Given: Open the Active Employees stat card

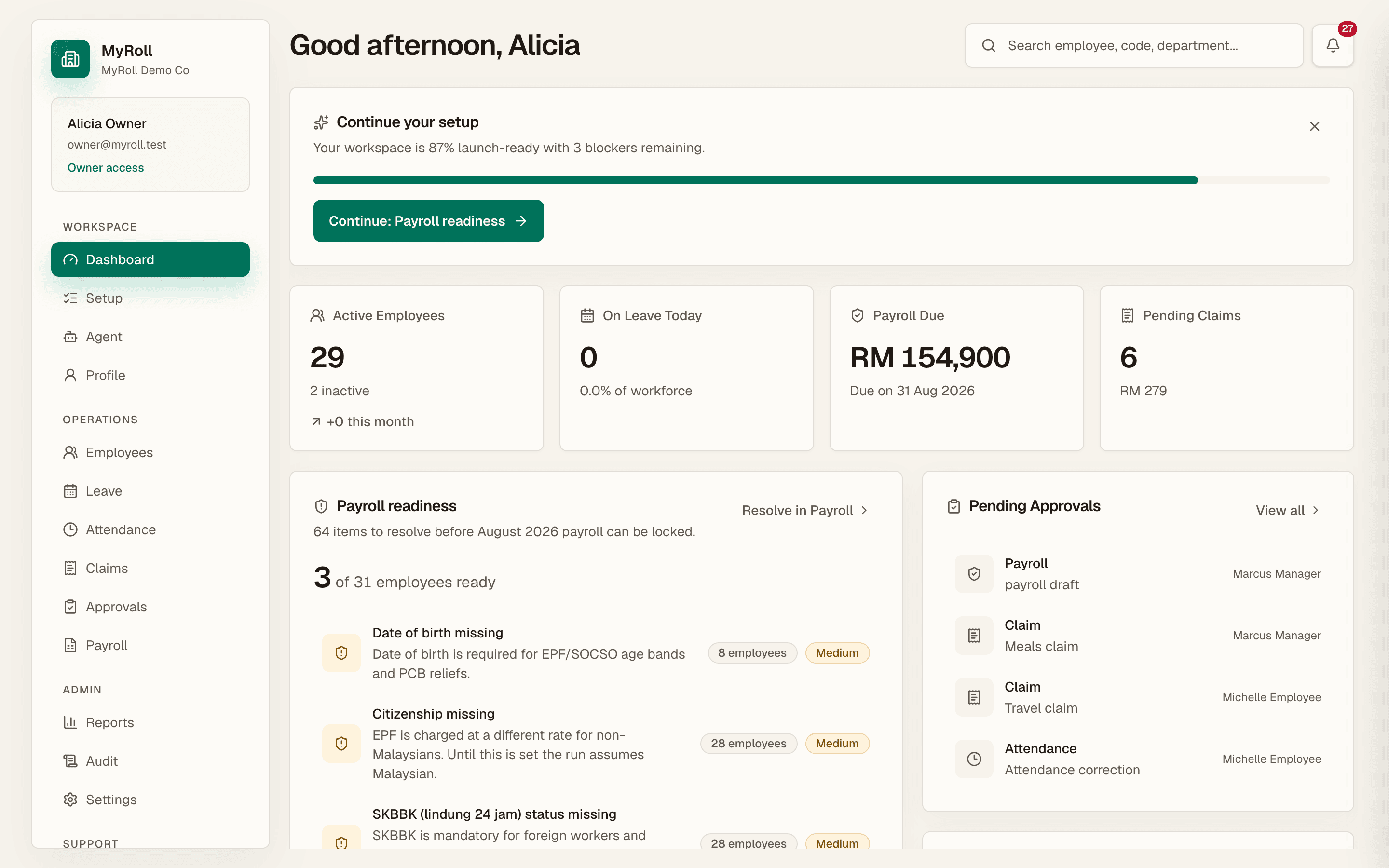Looking at the screenshot, I should (x=417, y=368).
